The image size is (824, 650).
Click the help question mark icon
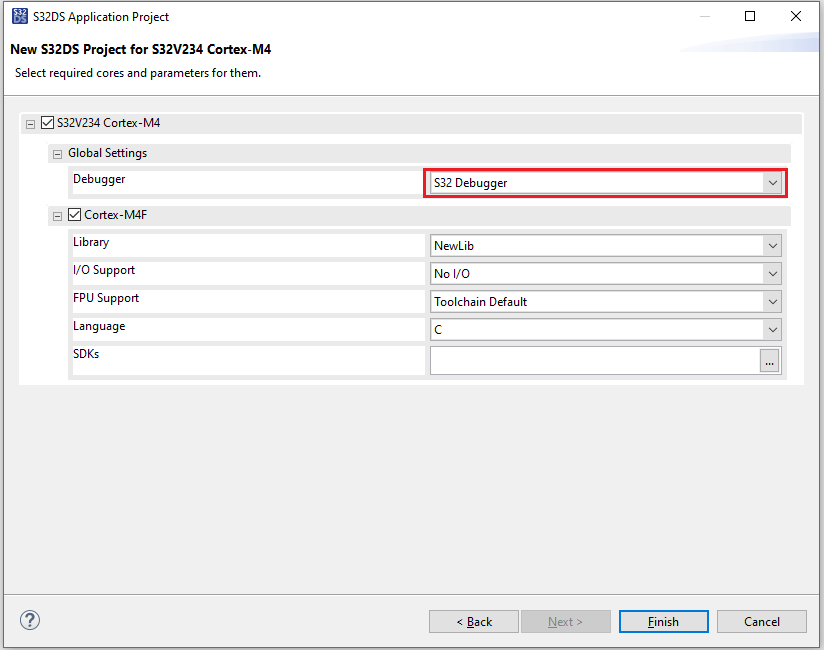(30, 620)
